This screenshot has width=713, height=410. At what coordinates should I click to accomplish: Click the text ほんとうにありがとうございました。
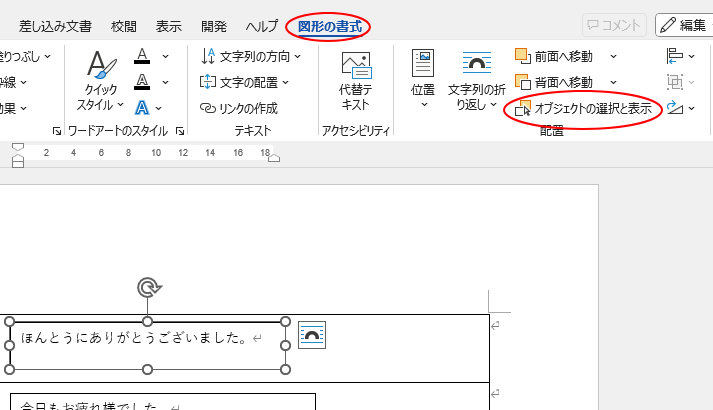tap(134, 338)
